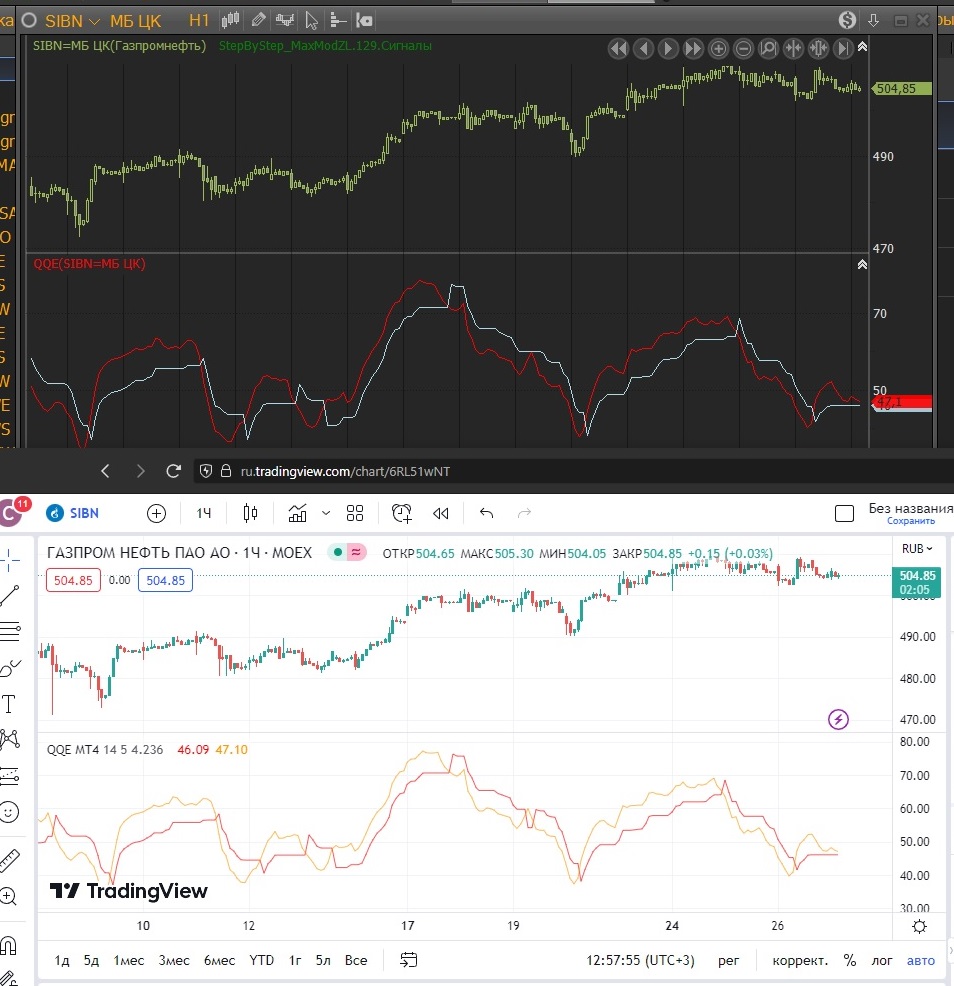954x986 pixels.
Task: Click the add symbol plus icon
Action: click(156, 513)
